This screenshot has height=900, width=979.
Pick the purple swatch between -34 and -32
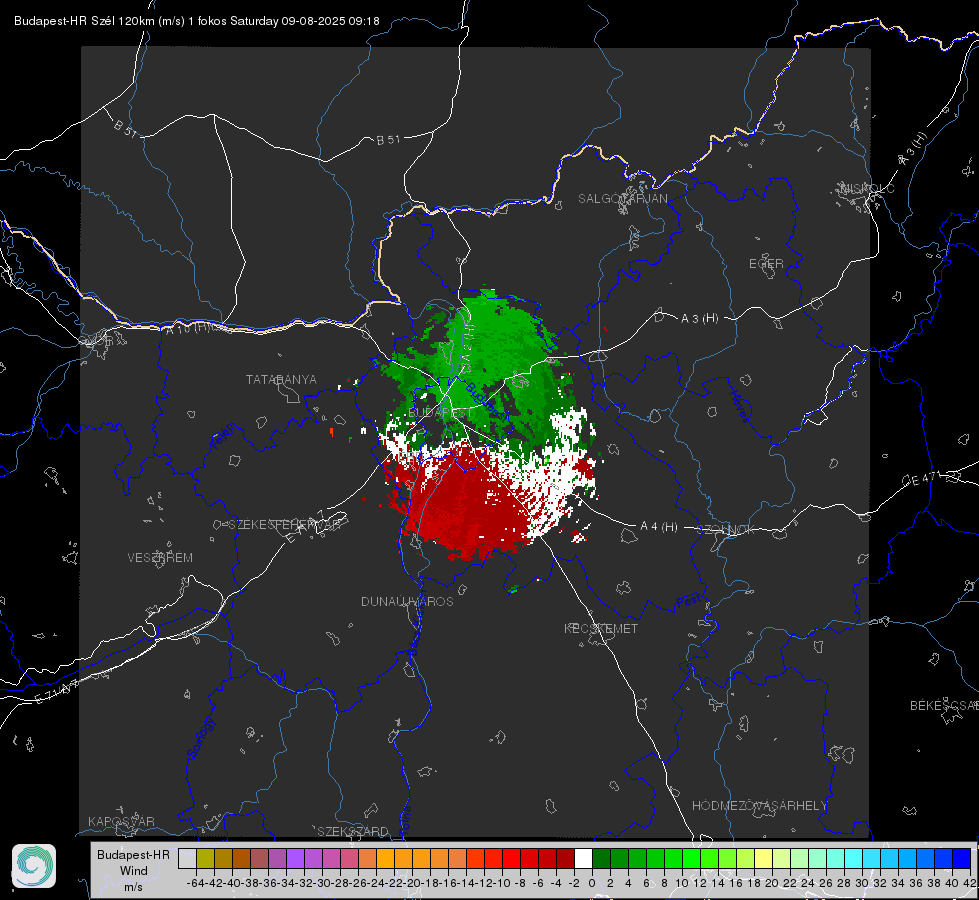(x=295, y=858)
